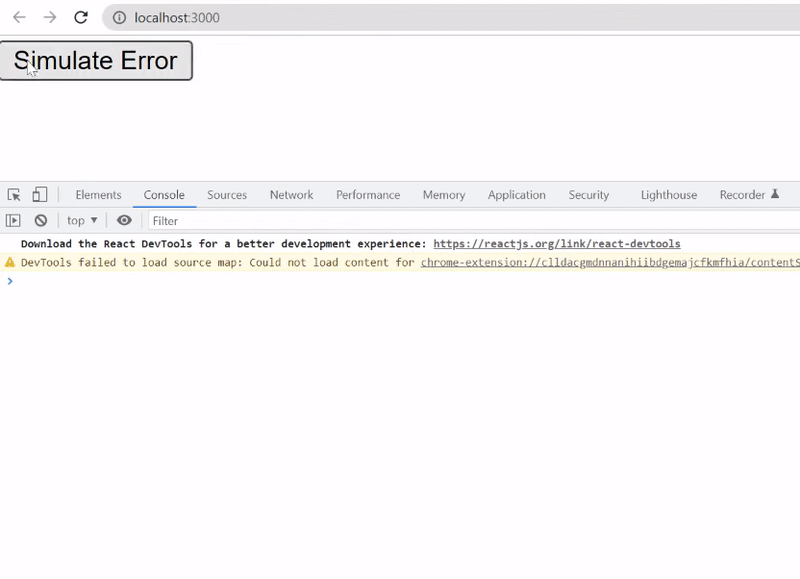This screenshot has height=579, width=800.
Task: Toggle the device toolbar icon
Action: pos(40,195)
